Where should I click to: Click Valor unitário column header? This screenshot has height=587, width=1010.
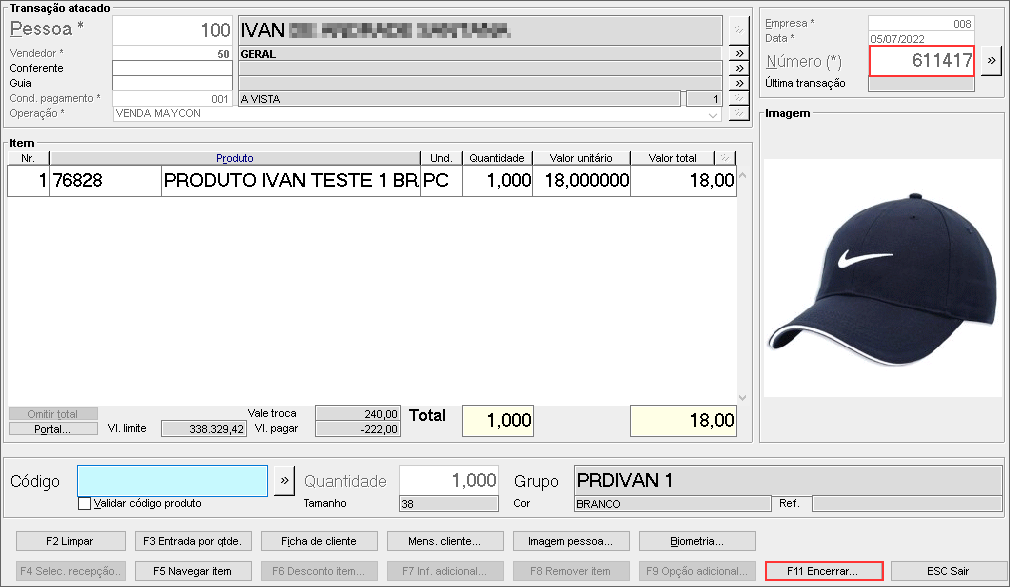click(x=581, y=158)
